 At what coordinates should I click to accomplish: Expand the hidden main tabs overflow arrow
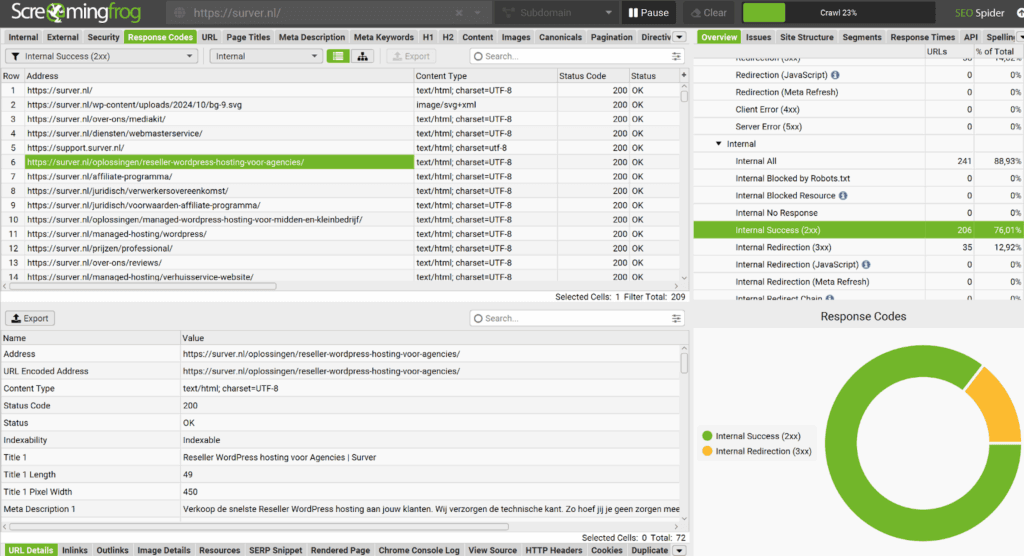point(679,37)
